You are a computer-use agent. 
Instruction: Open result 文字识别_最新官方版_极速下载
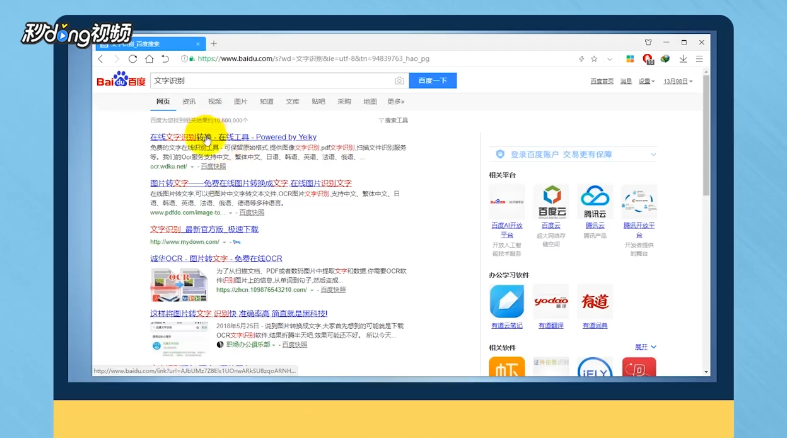pos(204,229)
